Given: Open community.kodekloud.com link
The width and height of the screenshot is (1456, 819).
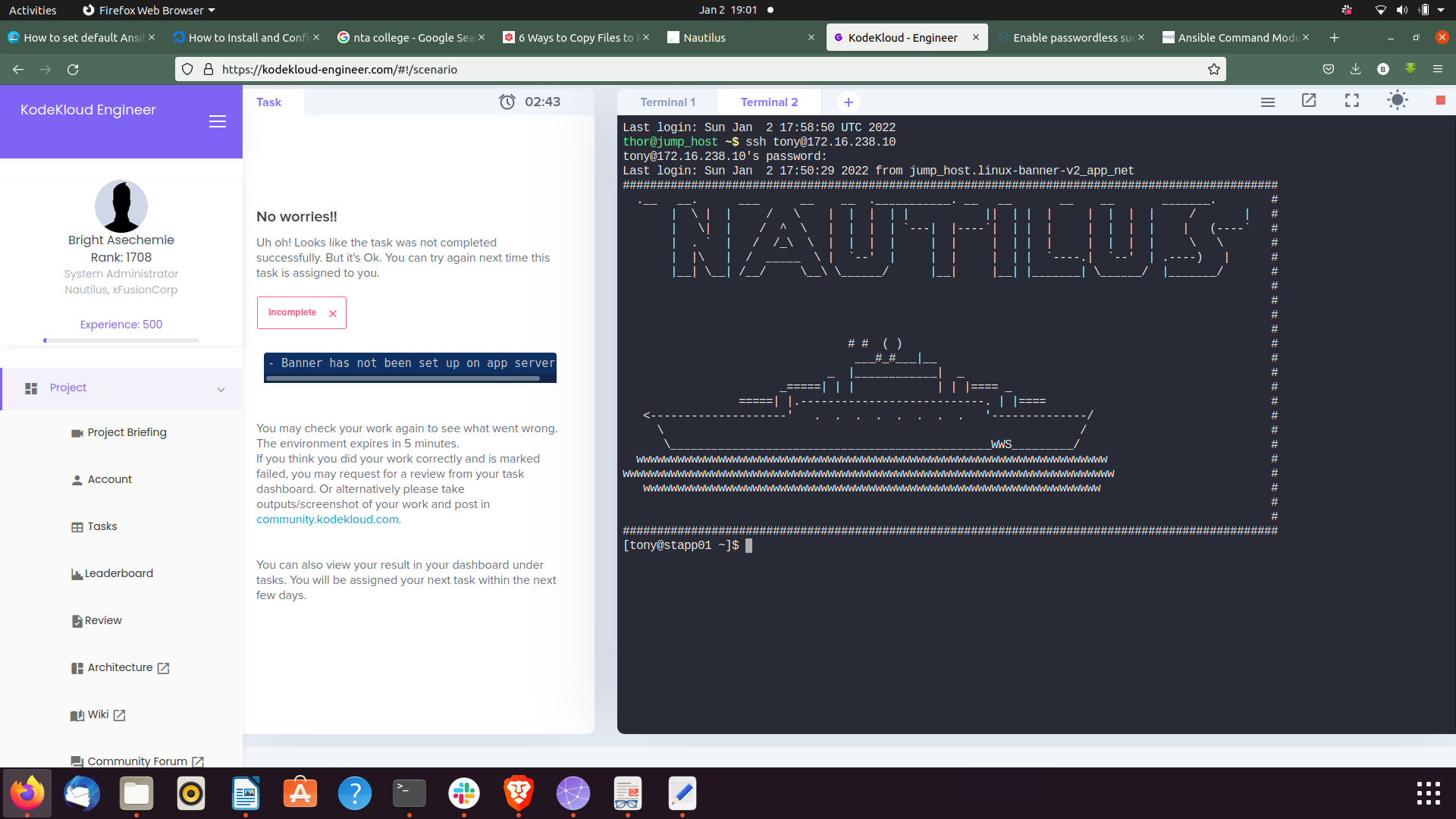Looking at the screenshot, I should 328,520.
